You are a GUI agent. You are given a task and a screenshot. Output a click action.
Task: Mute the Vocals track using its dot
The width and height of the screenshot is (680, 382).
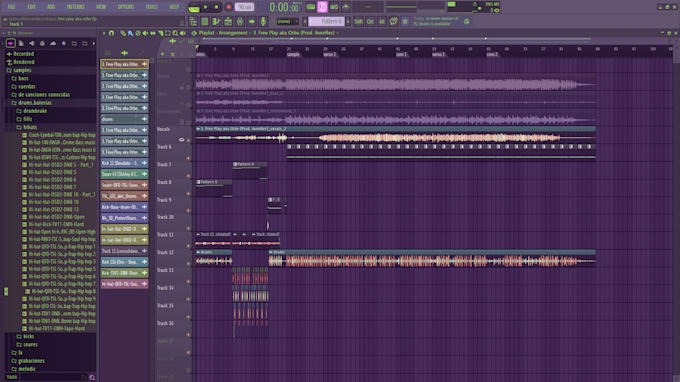[188, 140]
